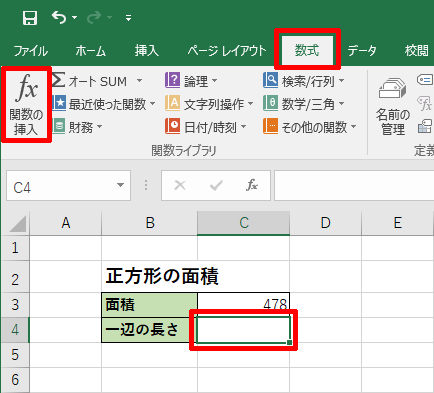The width and height of the screenshot is (434, 393).
Task: Switch to the データ tab
Action: [x=362, y=51]
